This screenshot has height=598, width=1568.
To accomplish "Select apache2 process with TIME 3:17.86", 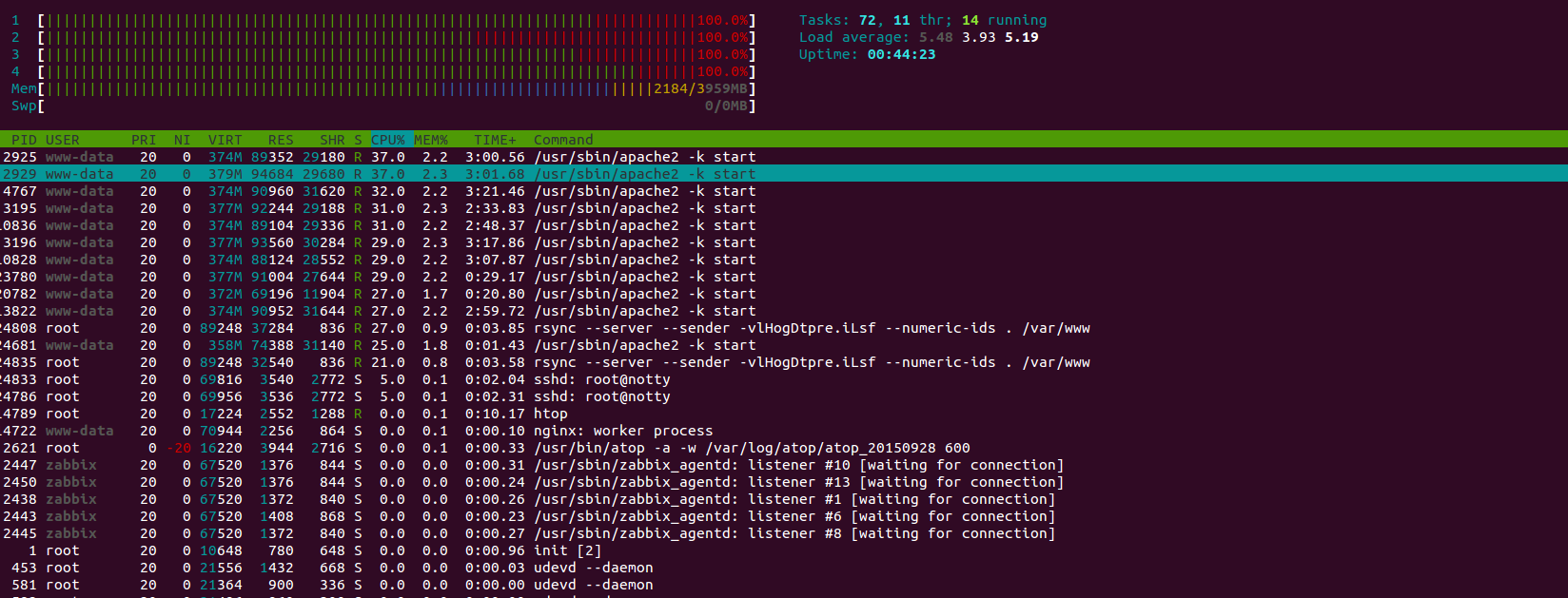I will pos(784,242).
